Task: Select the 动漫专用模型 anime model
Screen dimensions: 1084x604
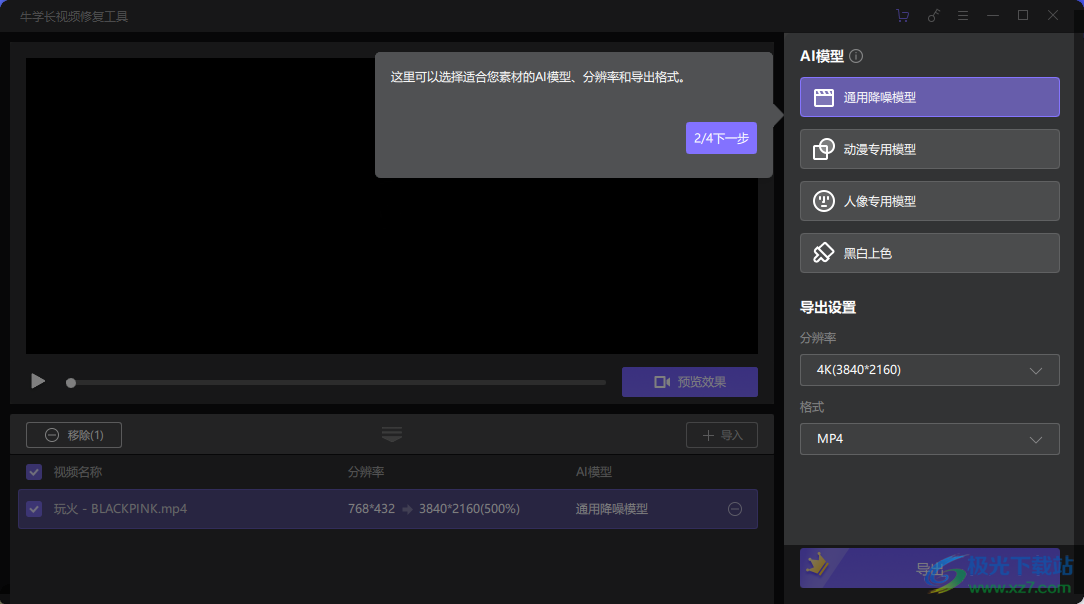Action: coord(929,149)
